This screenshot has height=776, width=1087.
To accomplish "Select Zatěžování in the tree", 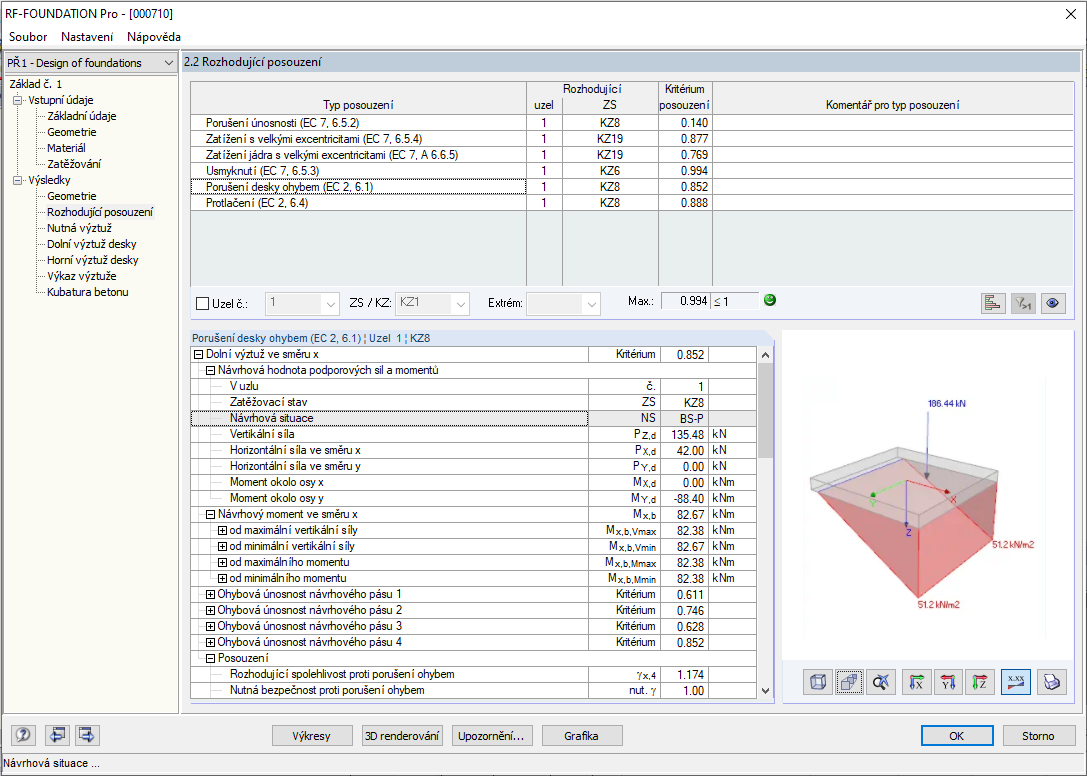I will click(74, 164).
